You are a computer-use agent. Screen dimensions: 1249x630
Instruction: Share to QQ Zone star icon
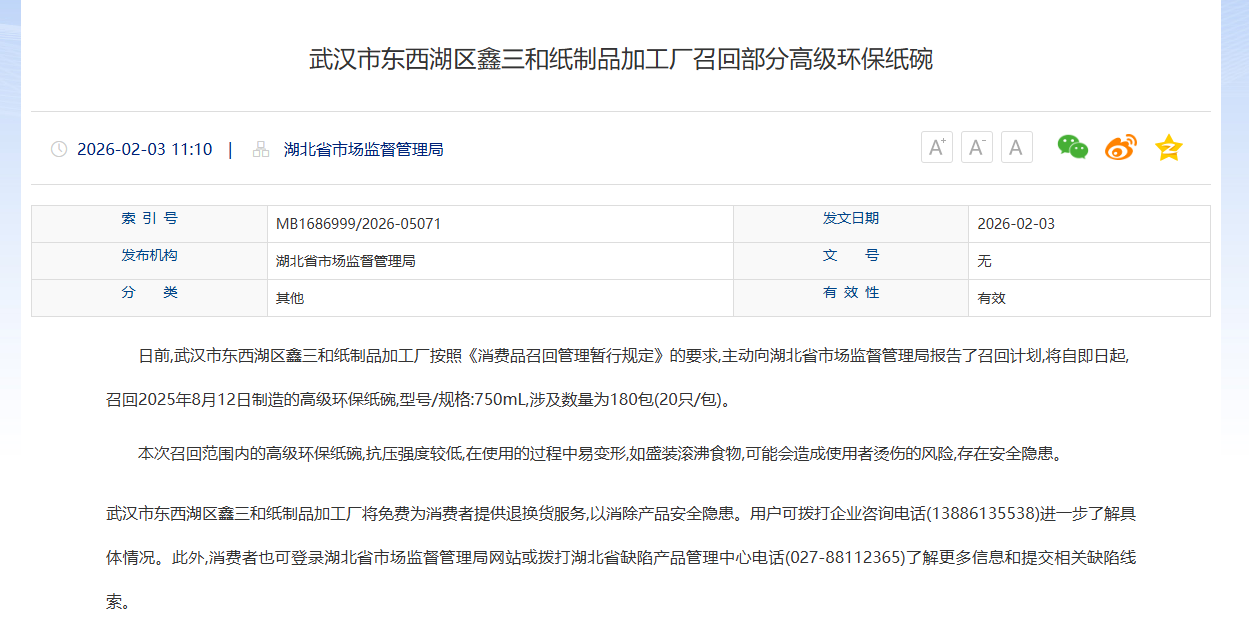click(x=1168, y=148)
